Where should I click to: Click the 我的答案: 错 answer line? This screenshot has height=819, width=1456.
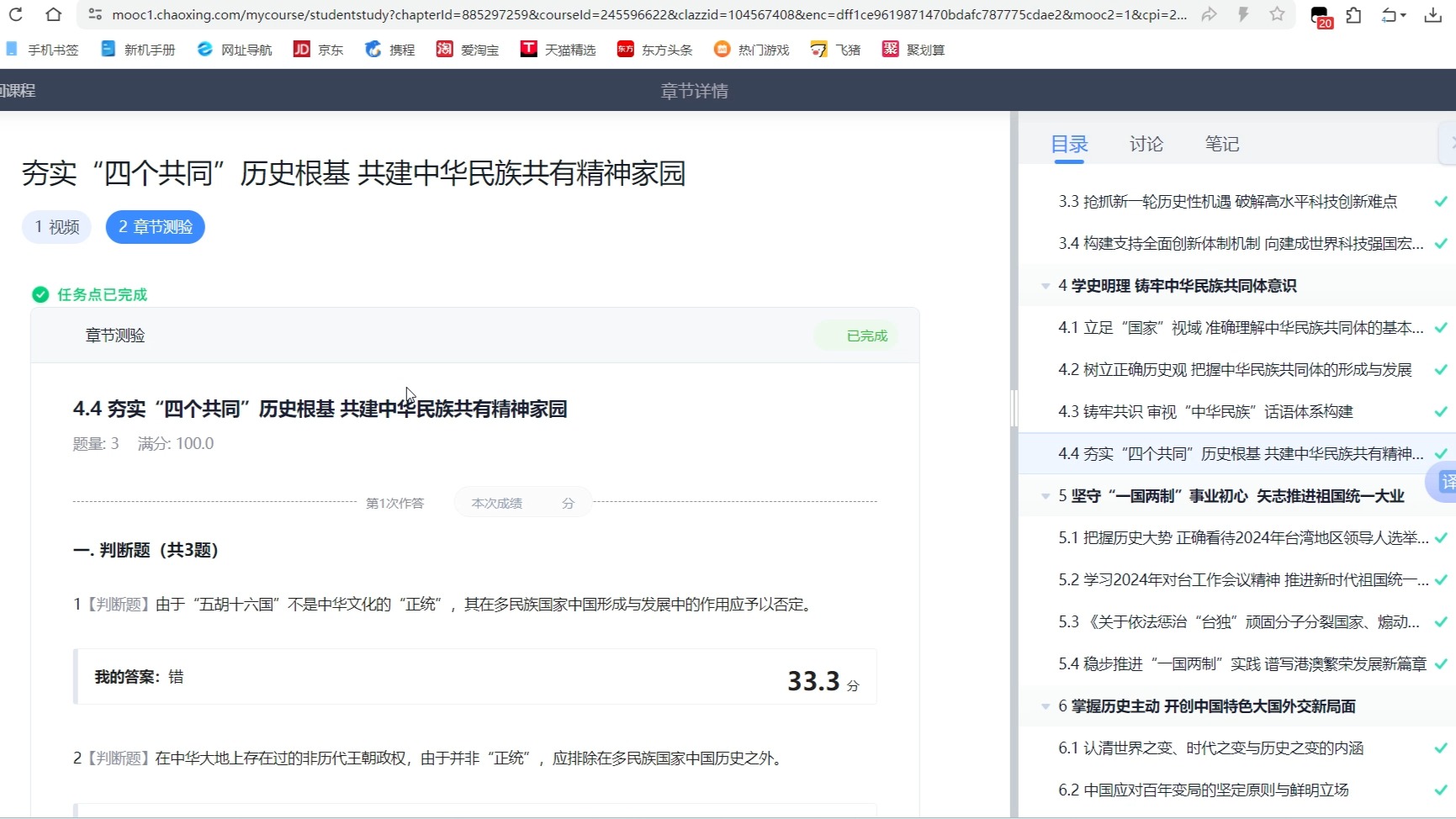coord(139,677)
